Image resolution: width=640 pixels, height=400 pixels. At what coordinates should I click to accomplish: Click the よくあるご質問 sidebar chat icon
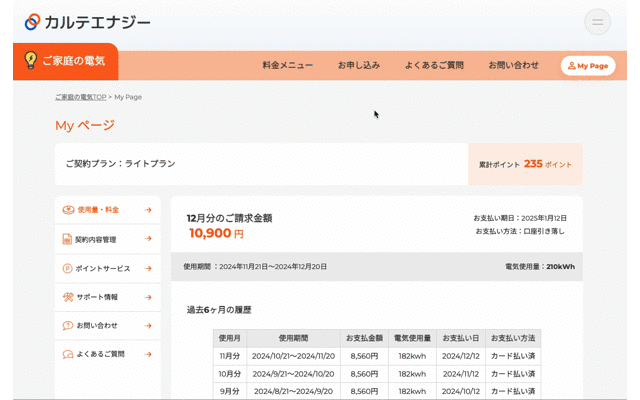[68, 354]
